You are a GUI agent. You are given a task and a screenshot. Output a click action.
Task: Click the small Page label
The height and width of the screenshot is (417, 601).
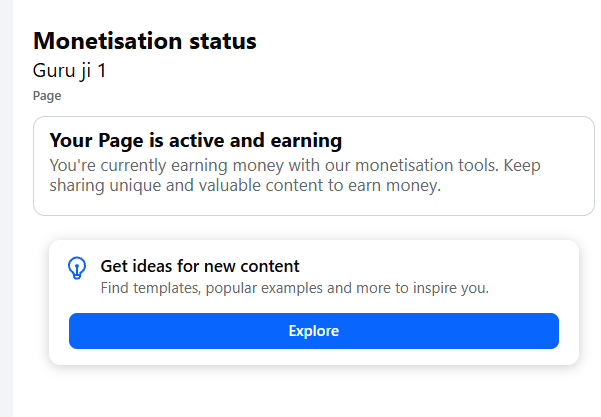[47, 97]
